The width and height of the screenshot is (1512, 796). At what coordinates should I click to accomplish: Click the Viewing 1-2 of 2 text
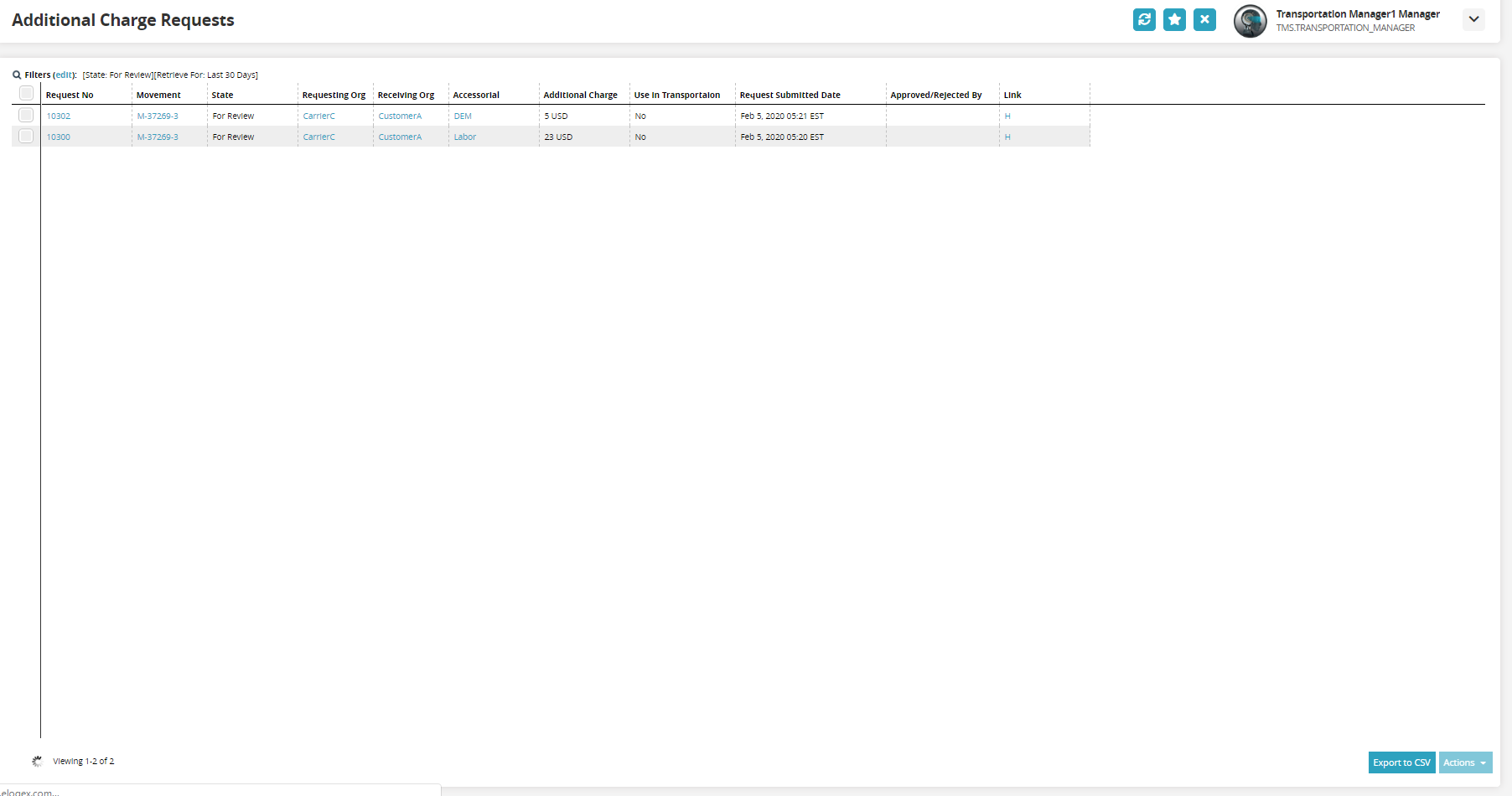coord(83,761)
